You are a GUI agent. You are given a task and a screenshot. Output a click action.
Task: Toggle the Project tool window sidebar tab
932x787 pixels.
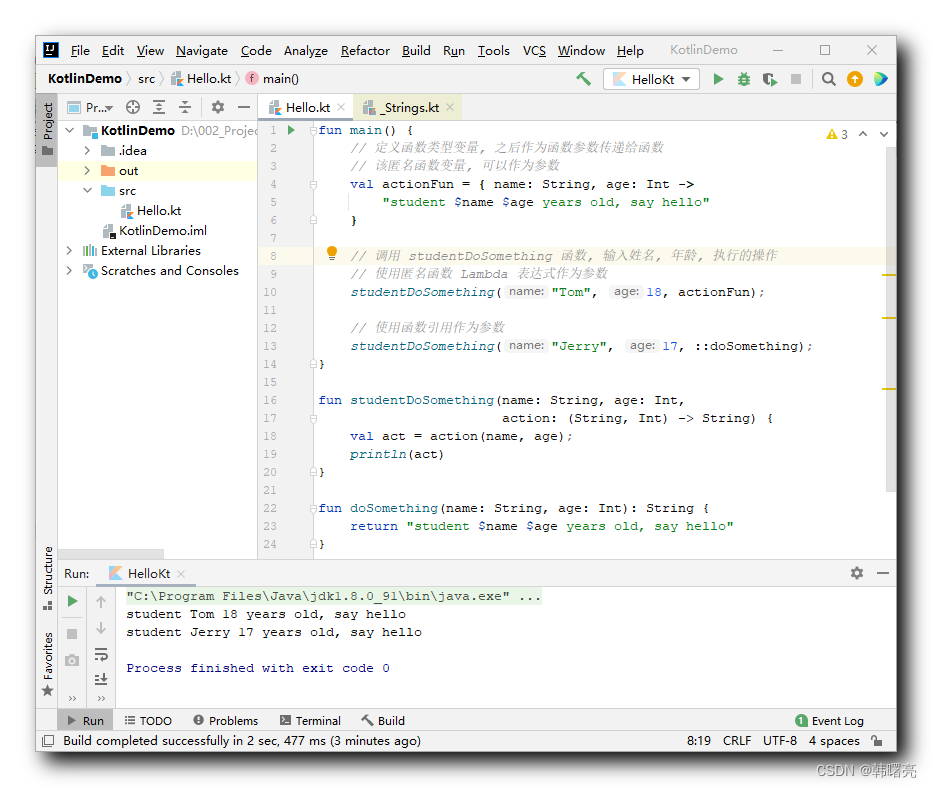click(x=47, y=129)
